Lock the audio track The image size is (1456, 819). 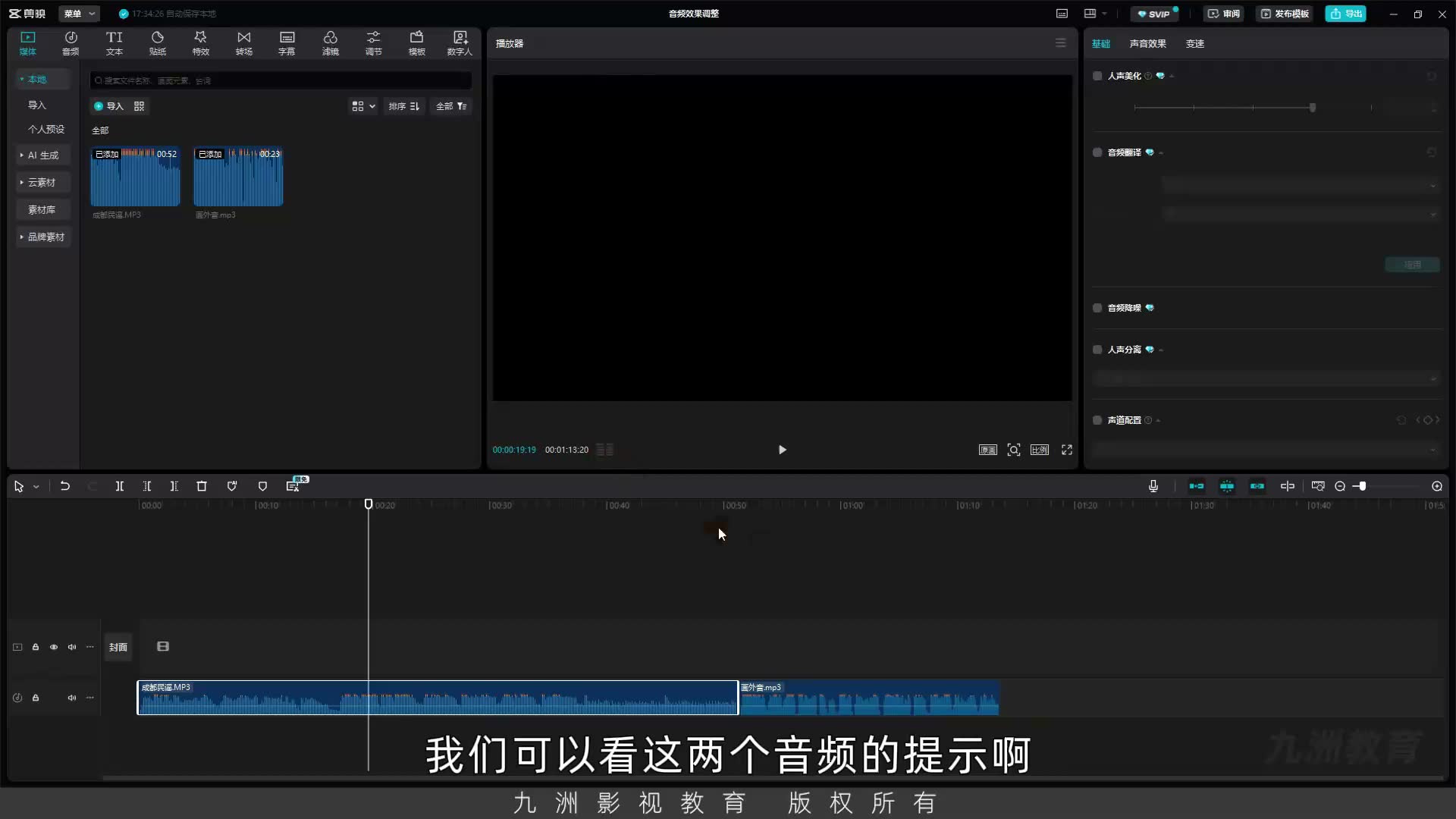click(36, 698)
